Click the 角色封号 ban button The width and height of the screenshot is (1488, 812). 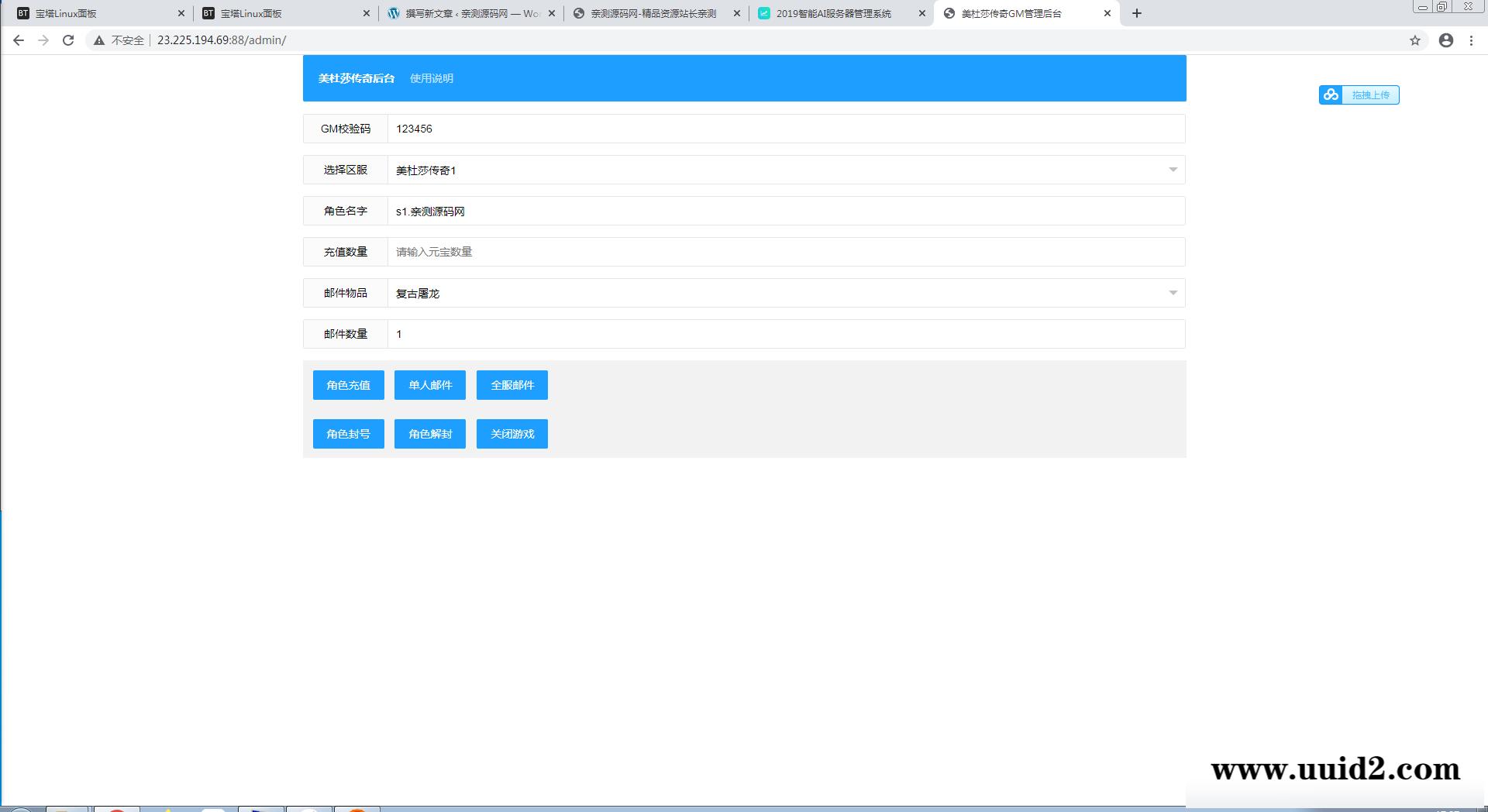tap(348, 434)
